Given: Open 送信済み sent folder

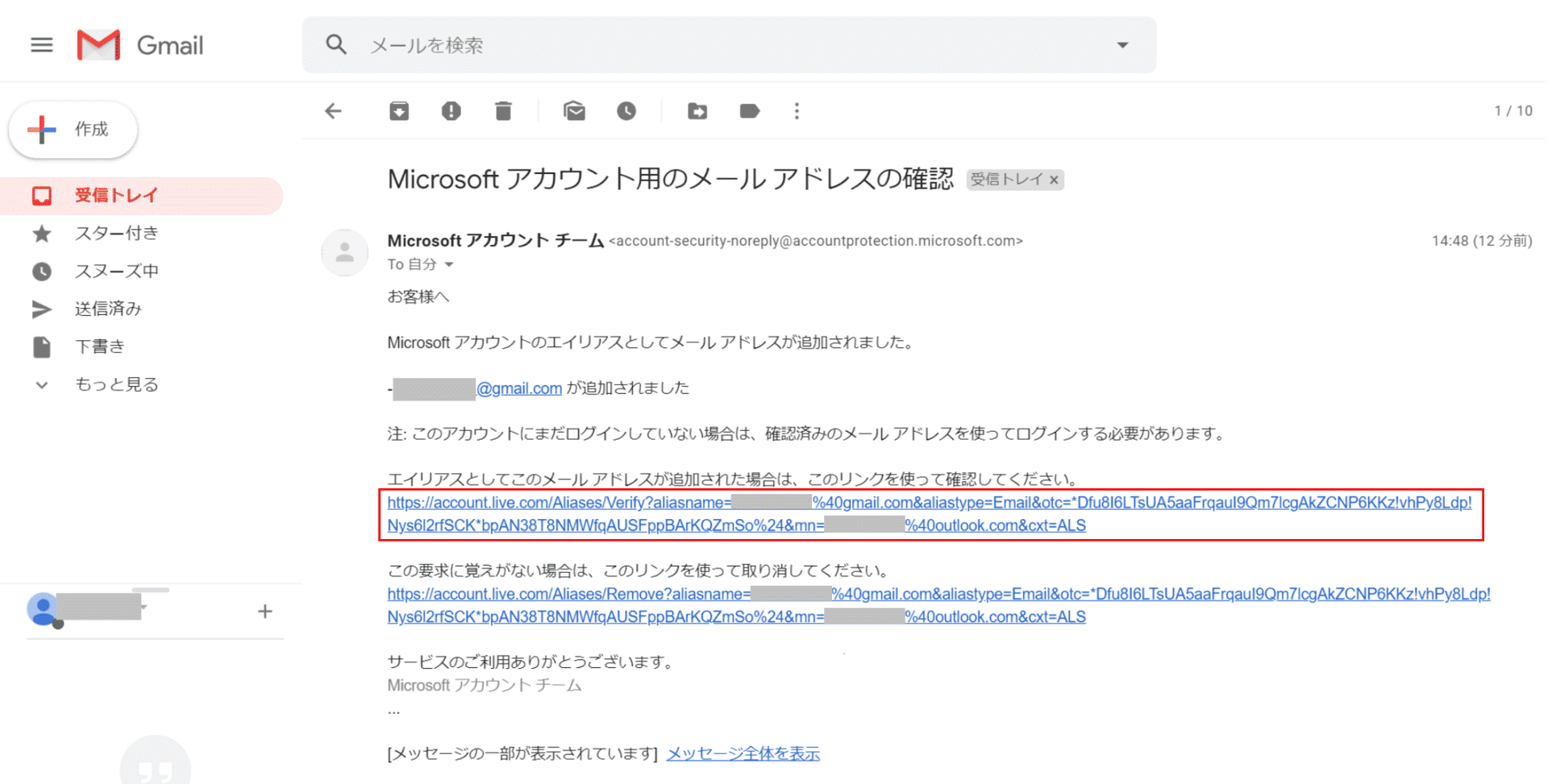Looking at the screenshot, I should click(x=108, y=309).
